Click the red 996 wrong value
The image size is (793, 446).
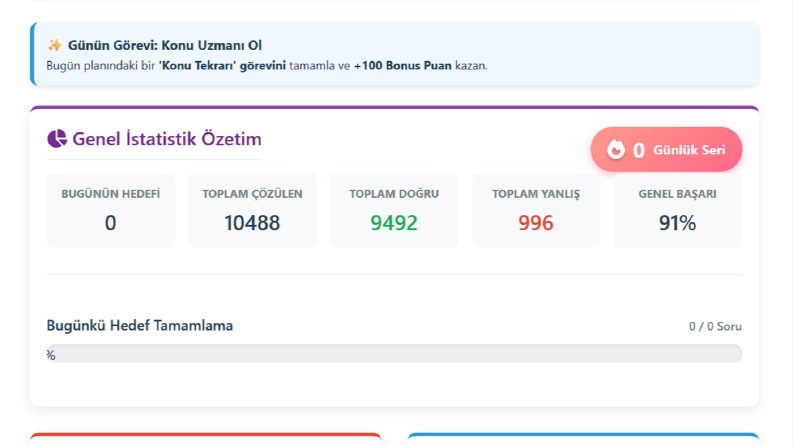[x=536, y=223]
